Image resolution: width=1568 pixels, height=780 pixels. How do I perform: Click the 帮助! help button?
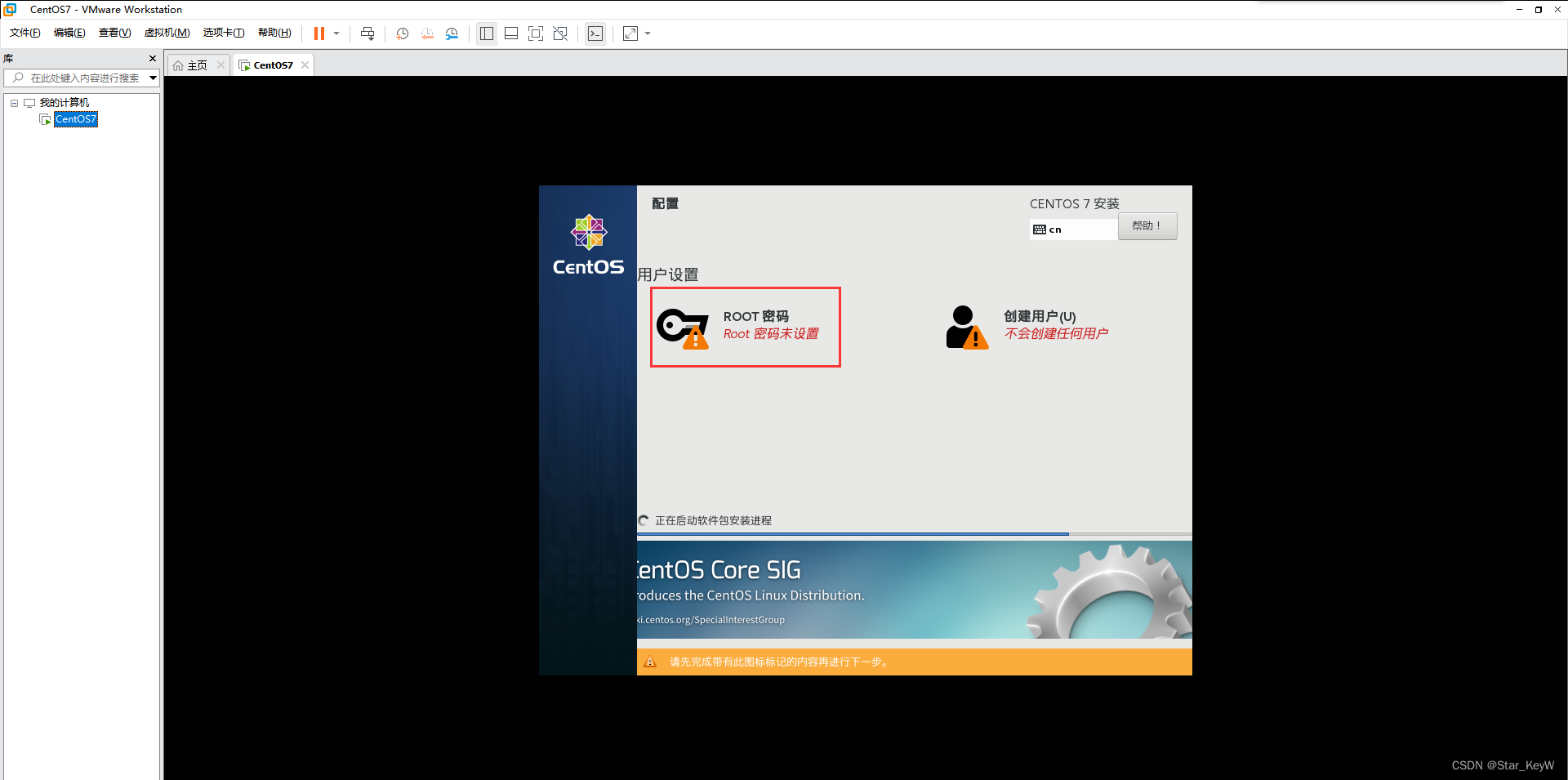[x=1147, y=226]
